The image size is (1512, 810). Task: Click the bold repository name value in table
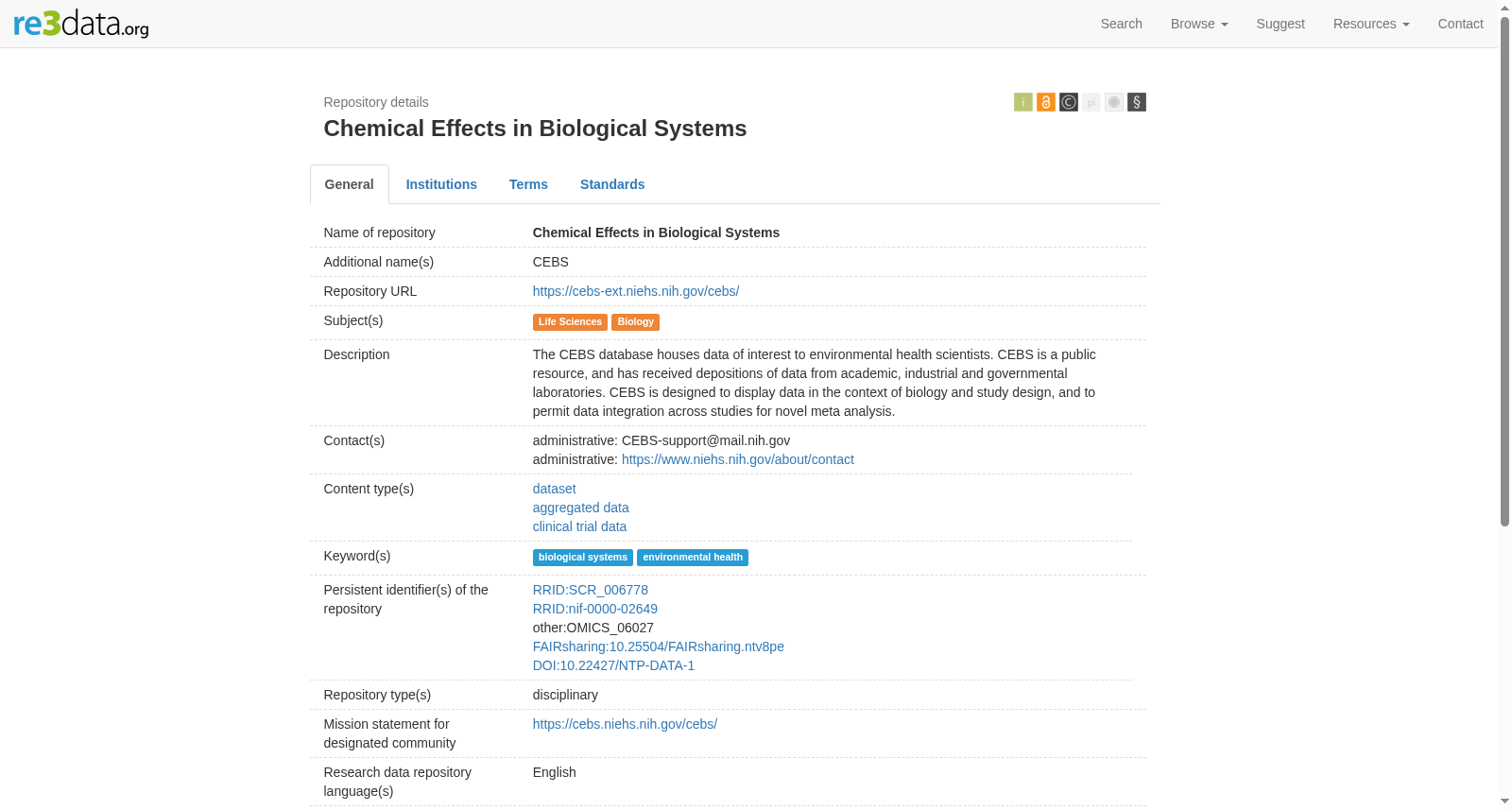(656, 233)
